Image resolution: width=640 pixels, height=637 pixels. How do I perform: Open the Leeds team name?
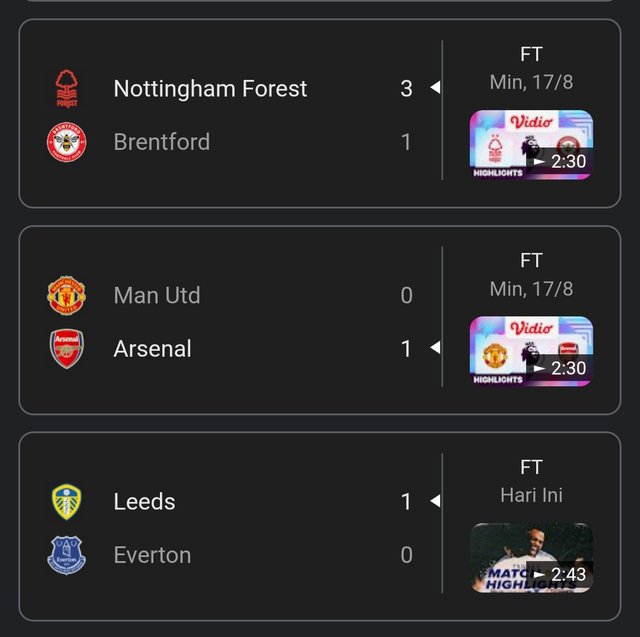(x=144, y=502)
